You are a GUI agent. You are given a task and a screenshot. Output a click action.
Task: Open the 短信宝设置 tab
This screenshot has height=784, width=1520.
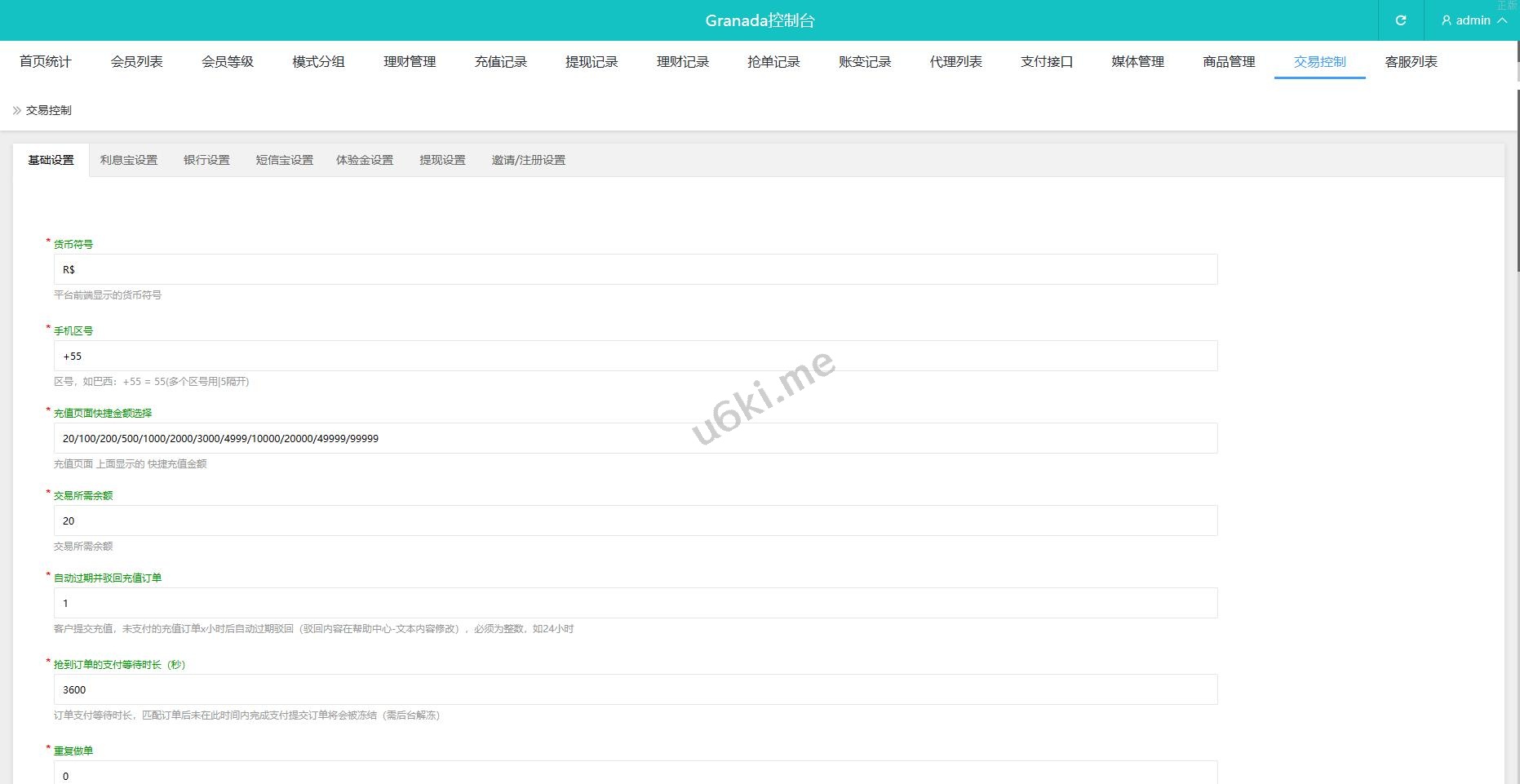[x=284, y=160]
